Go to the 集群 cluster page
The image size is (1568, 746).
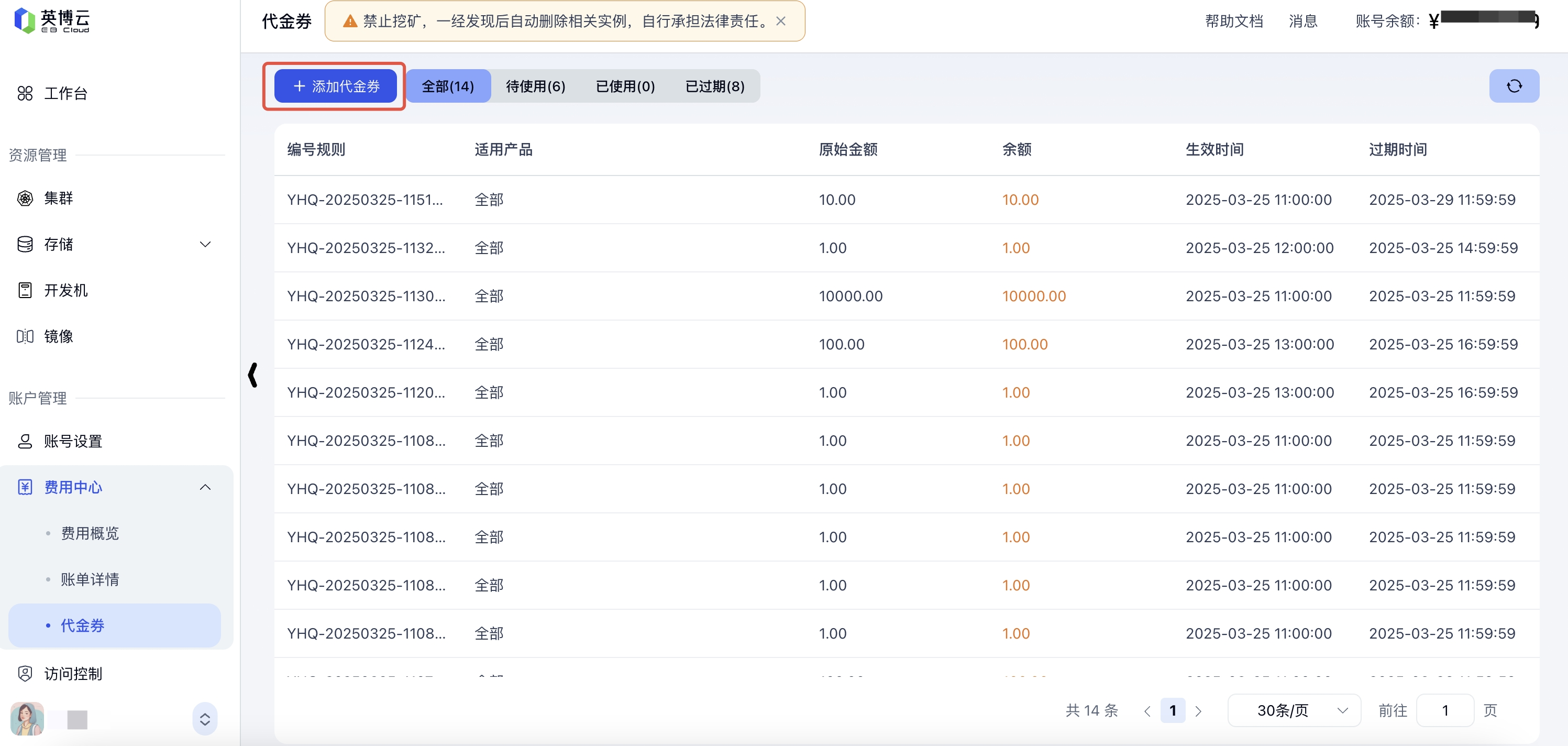58,198
